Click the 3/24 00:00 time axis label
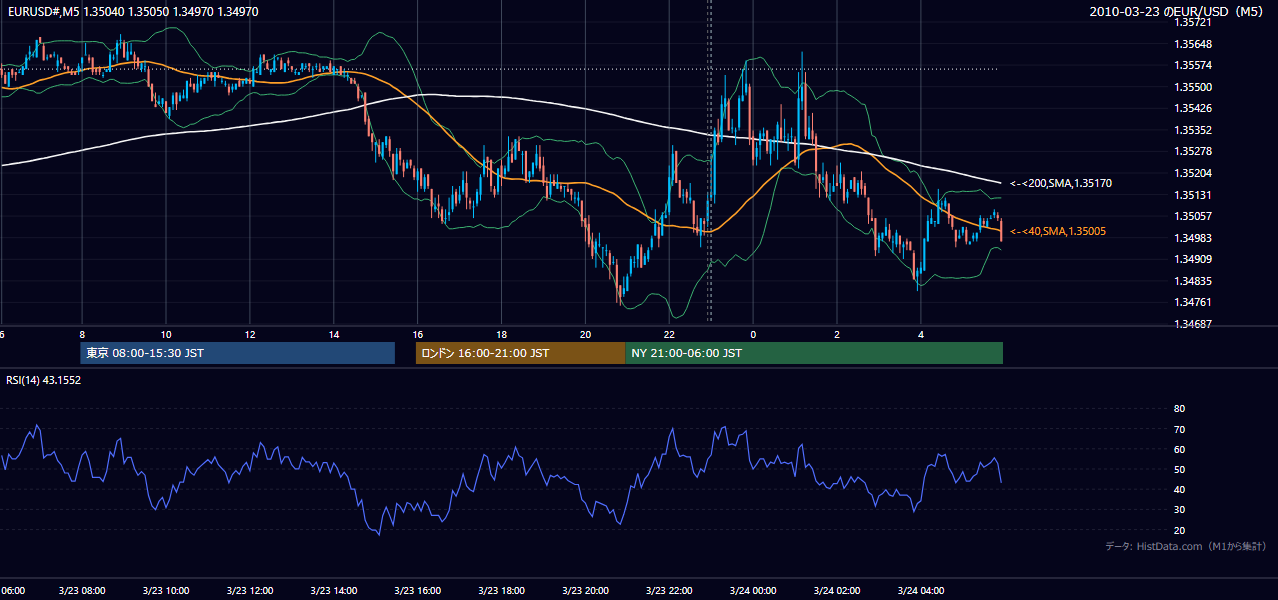This screenshot has height=600, width=1278. pos(753,591)
